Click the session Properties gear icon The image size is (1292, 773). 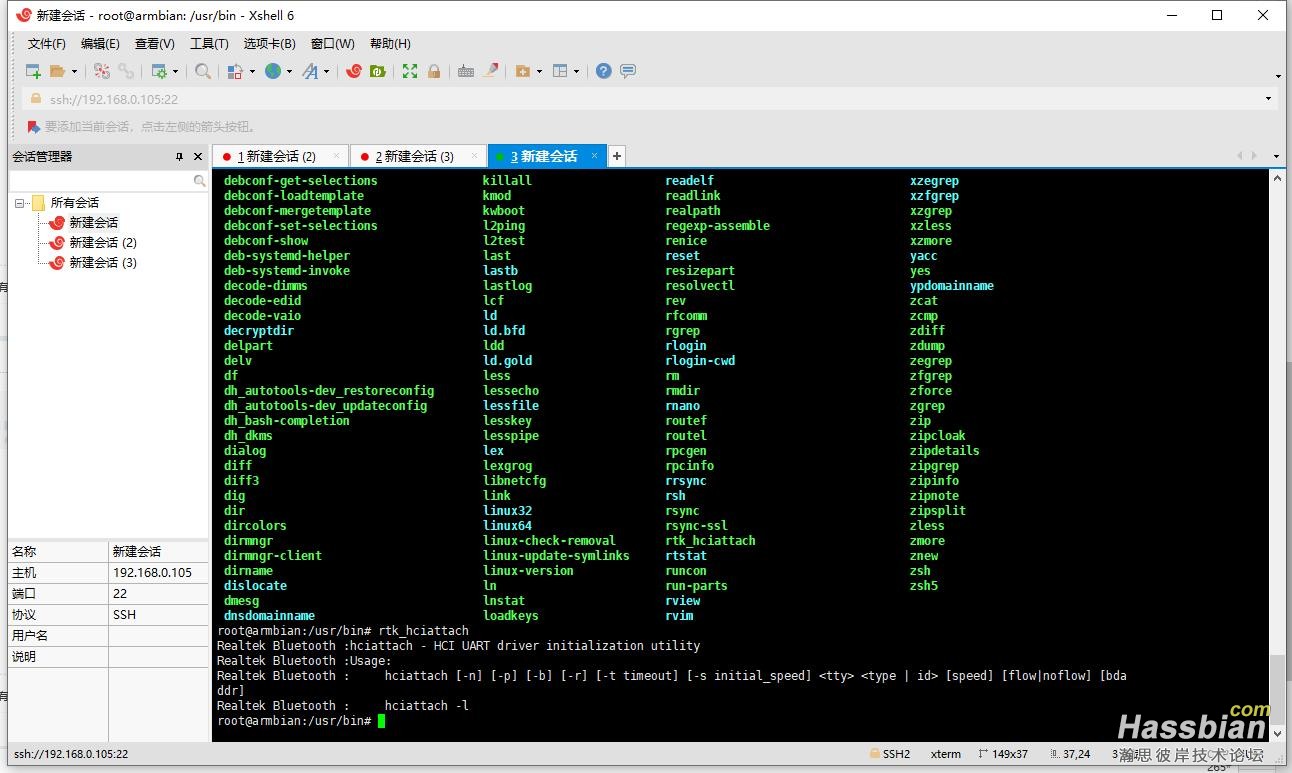(x=159, y=71)
